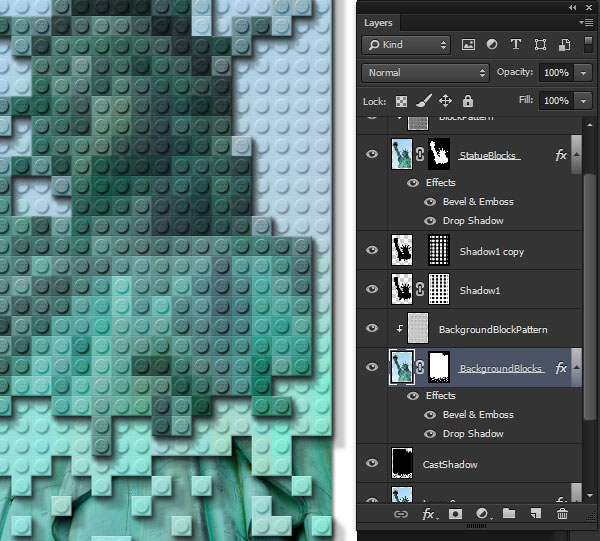Select the StatueBlocks layer mask thumbnail

pyautogui.click(x=439, y=154)
